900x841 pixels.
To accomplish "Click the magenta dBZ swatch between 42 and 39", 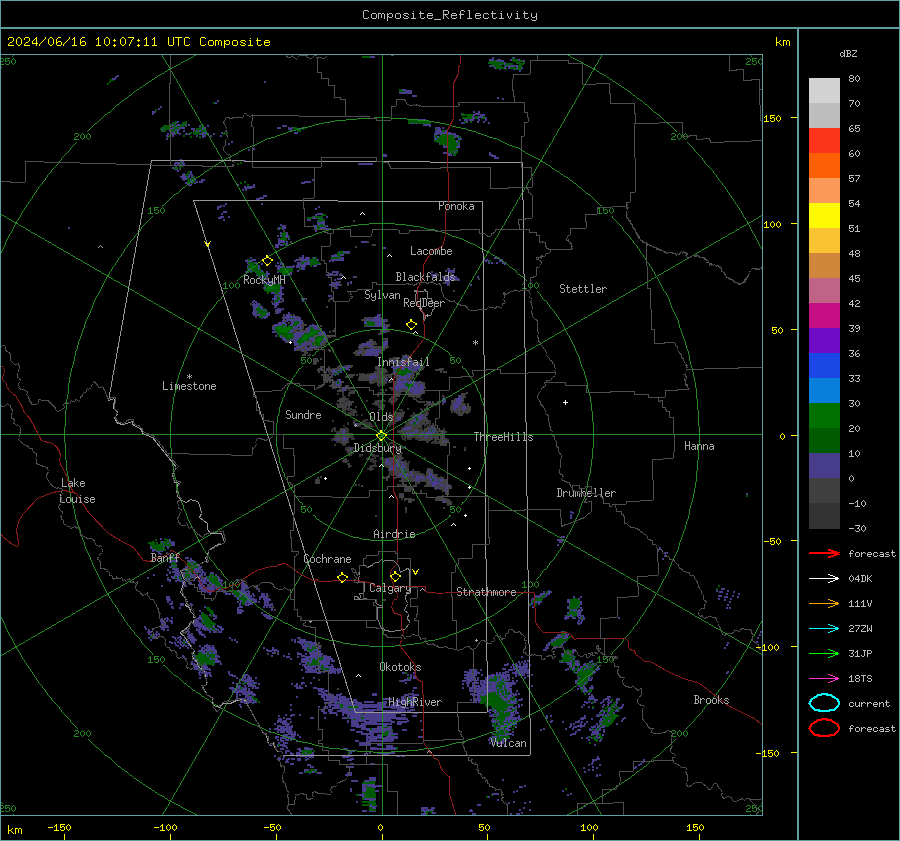I will pyautogui.click(x=824, y=316).
